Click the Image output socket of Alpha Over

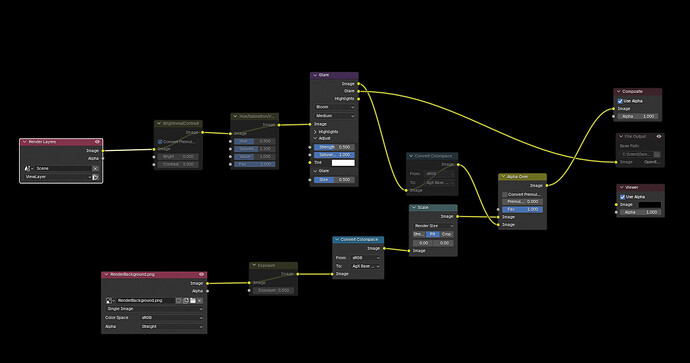547,186
